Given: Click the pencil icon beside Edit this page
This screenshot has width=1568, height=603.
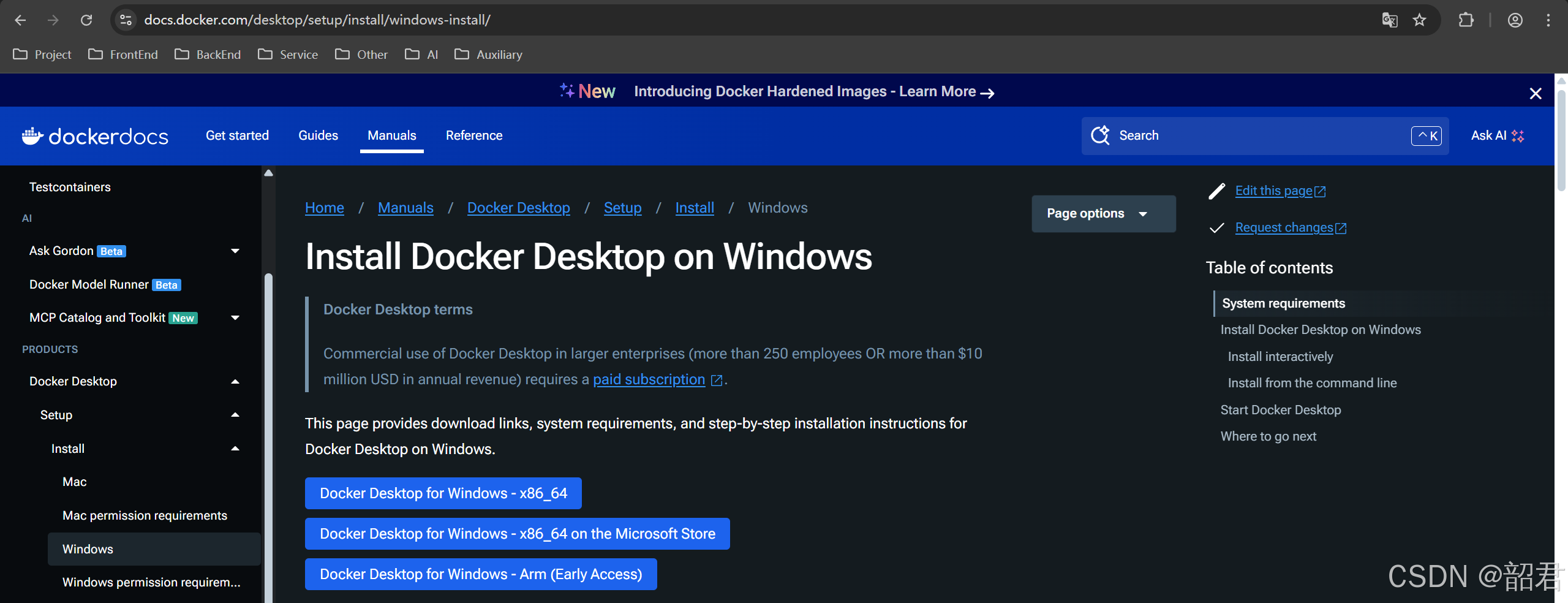Looking at the screenshot, I should pos(1216,191).
